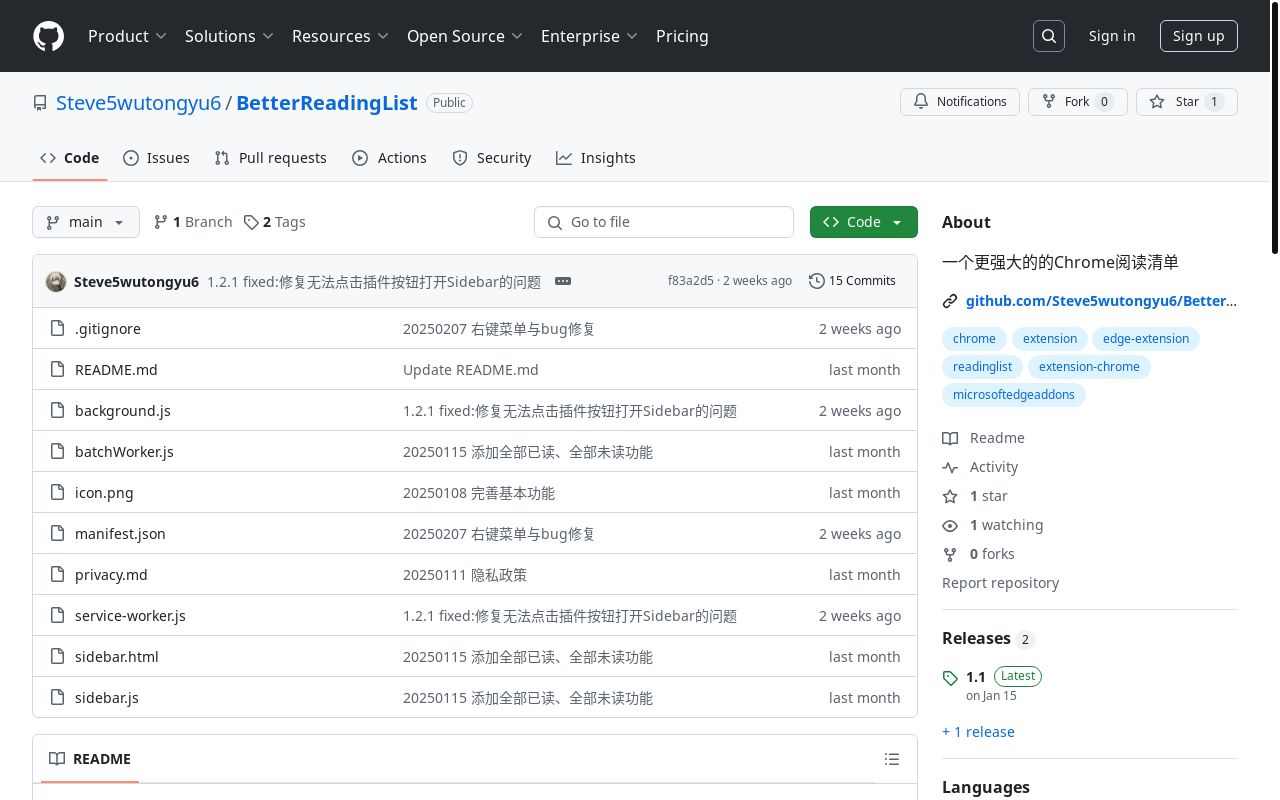Click the link icon beside repository URL
The image size is (1280, 800).
(949, 300)
